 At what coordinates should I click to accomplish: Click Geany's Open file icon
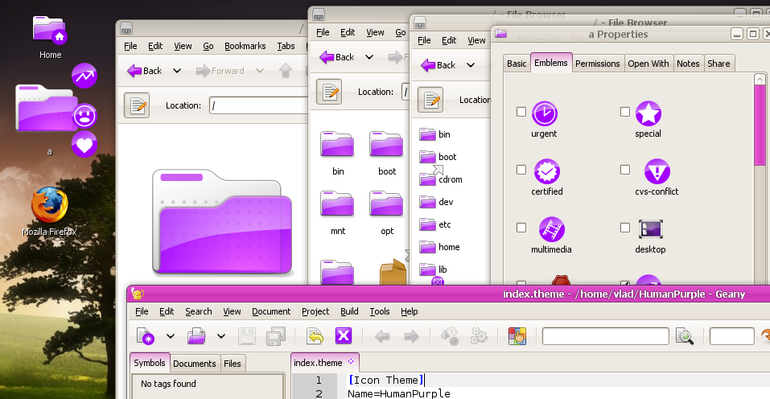click(196, 336)
